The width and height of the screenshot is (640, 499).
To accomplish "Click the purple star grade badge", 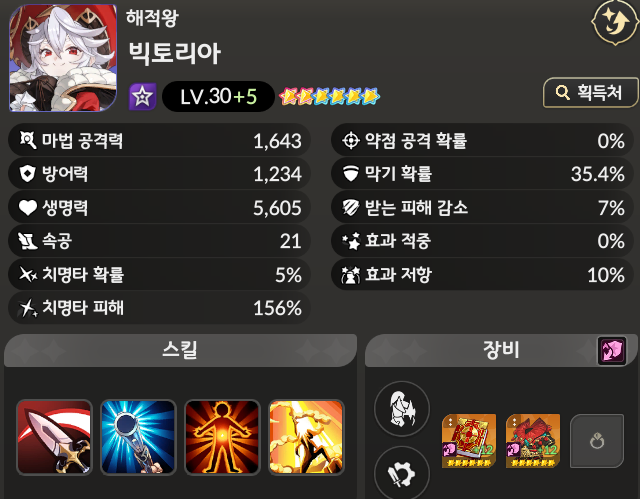I will tap(142, 97).
